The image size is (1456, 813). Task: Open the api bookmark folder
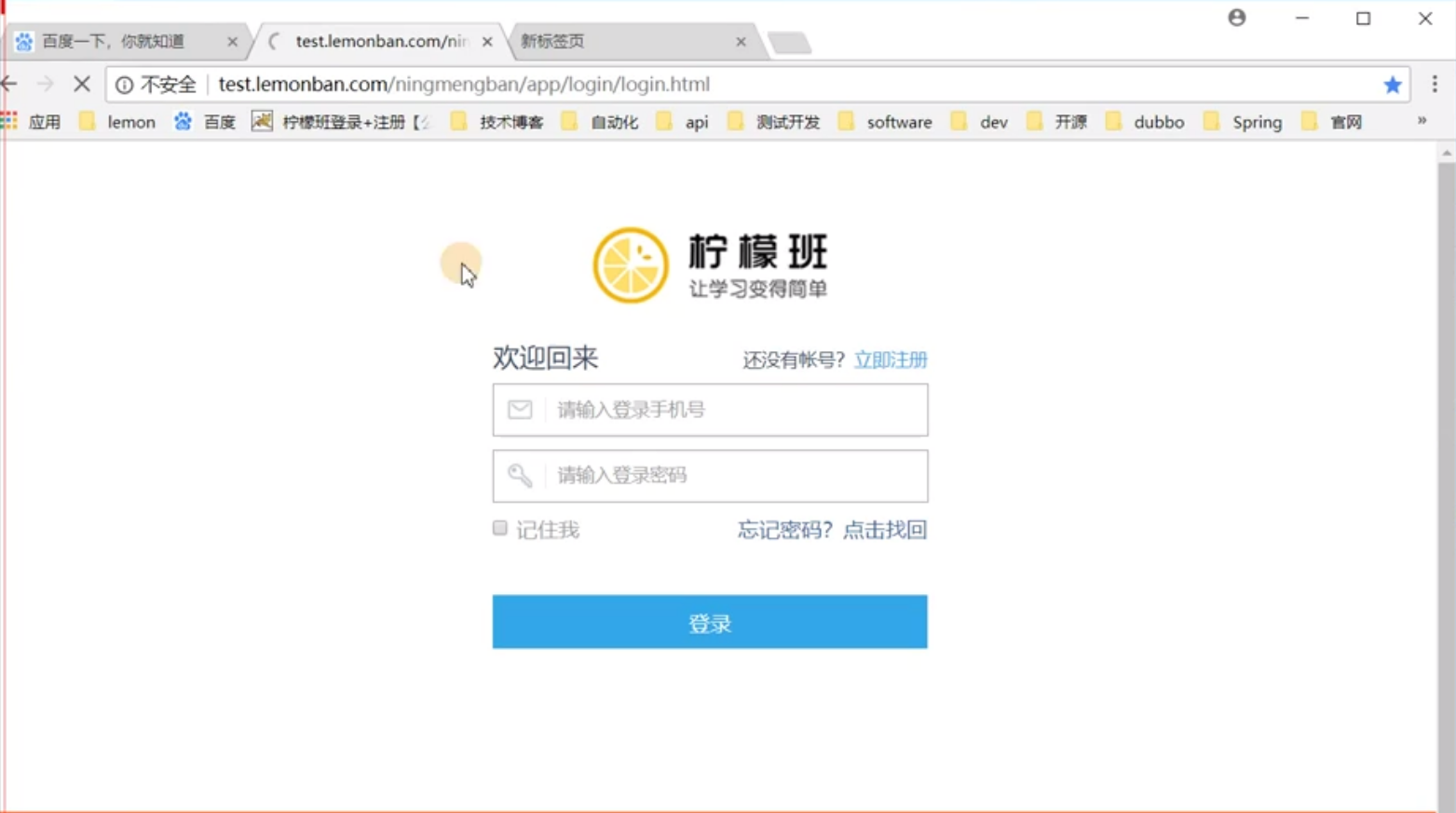(x=683, y=122)
